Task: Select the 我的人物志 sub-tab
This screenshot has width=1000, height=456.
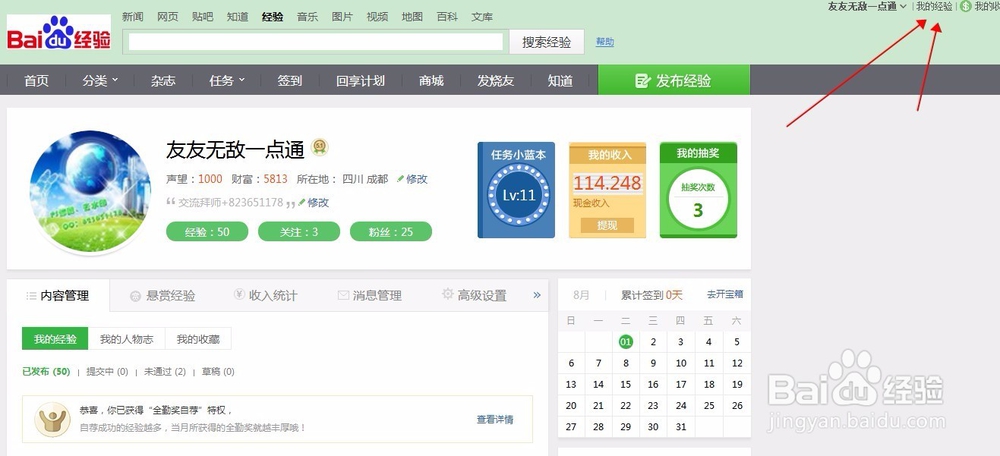Action: (x=127, y=339)
